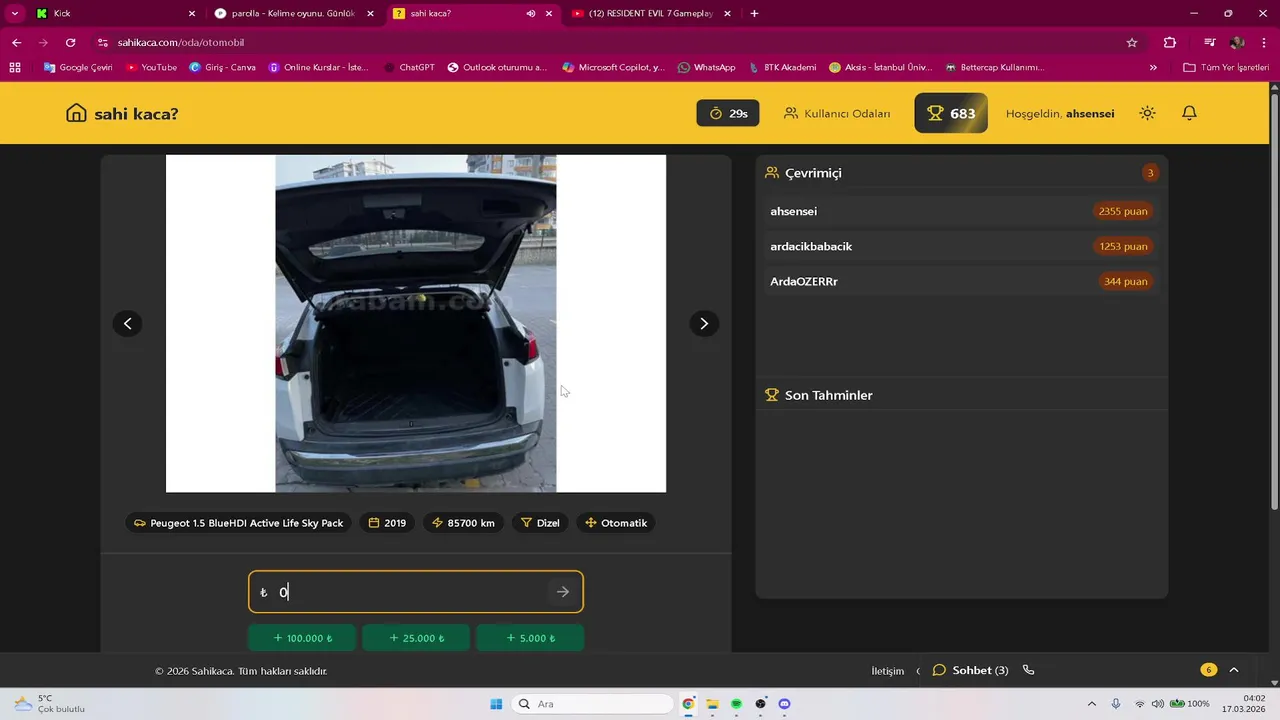The width and height of the screenshot is (1280, 720).
Task: Show hidden system tray icons
Action: pyautogui.click(x=1091, y=704)
